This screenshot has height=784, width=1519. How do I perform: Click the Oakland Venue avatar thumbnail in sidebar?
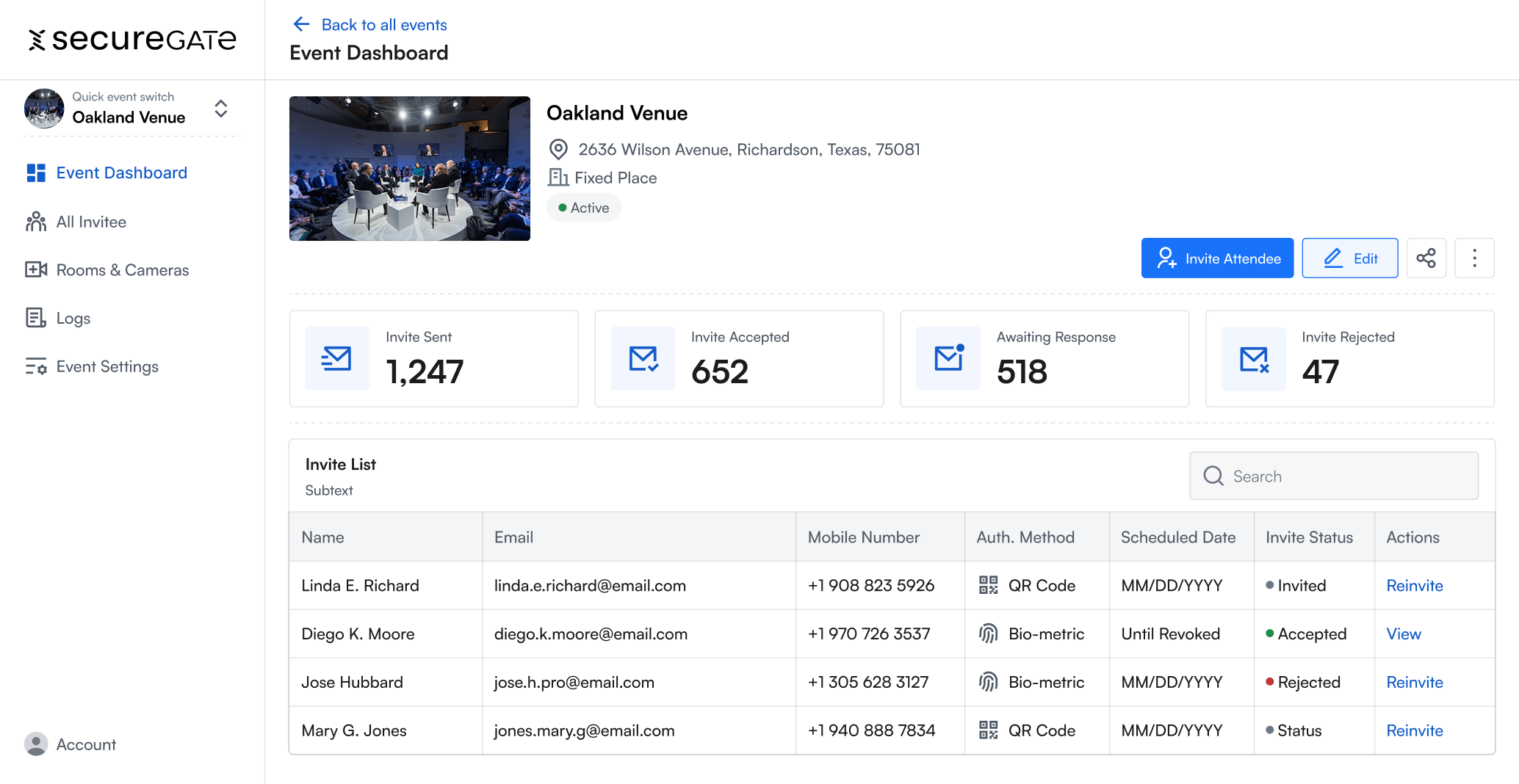44,109
